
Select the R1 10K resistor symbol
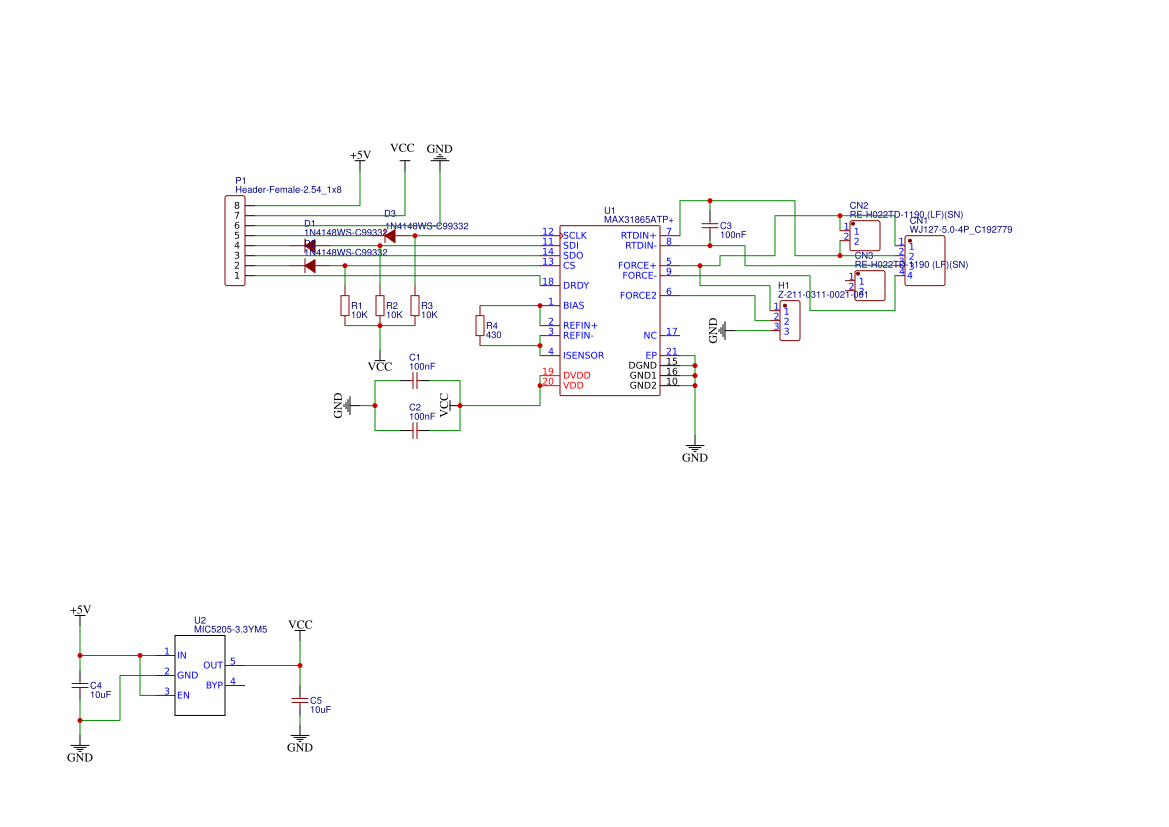[345, 306]
